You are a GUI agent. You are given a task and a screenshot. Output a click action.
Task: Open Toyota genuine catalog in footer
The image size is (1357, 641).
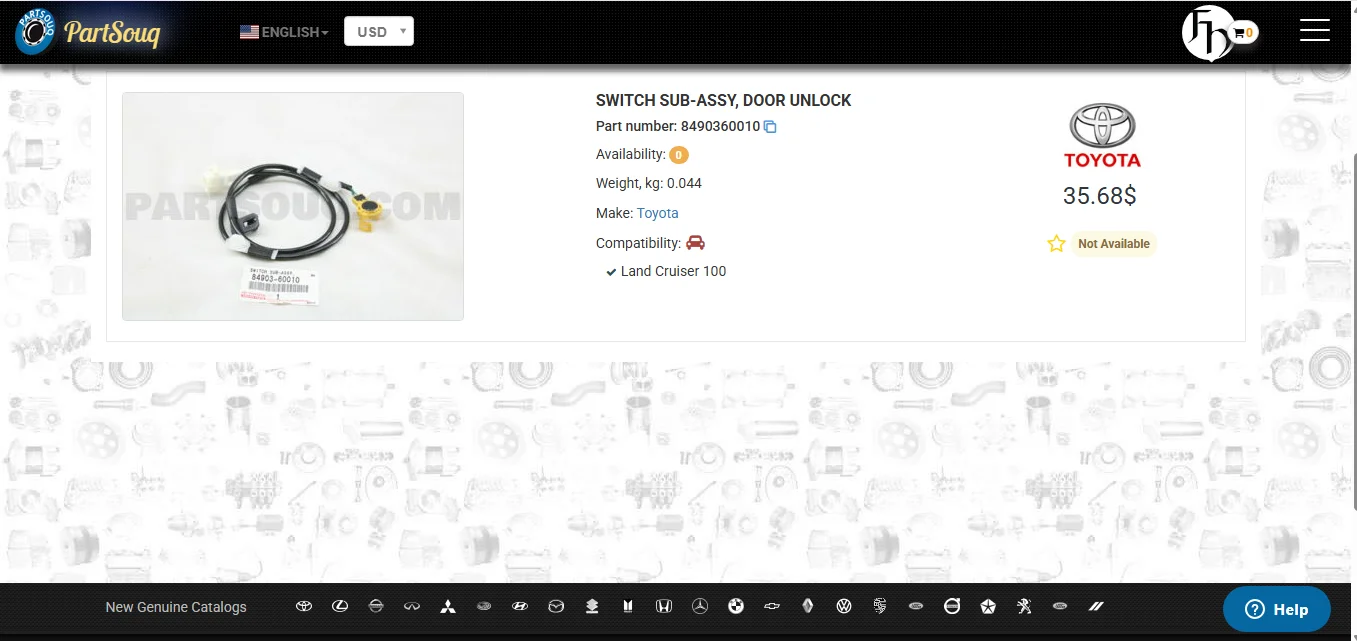tap(304, 606)
